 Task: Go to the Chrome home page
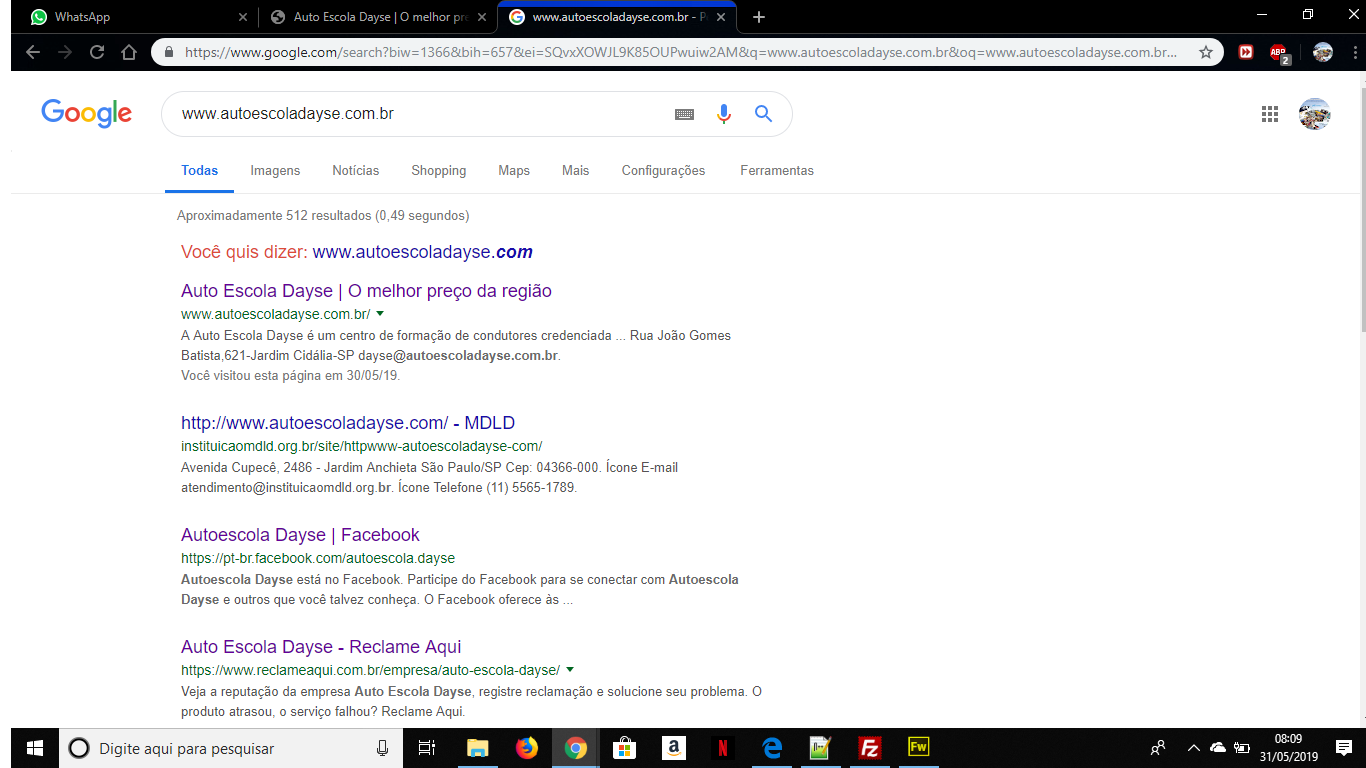[128, 52]
